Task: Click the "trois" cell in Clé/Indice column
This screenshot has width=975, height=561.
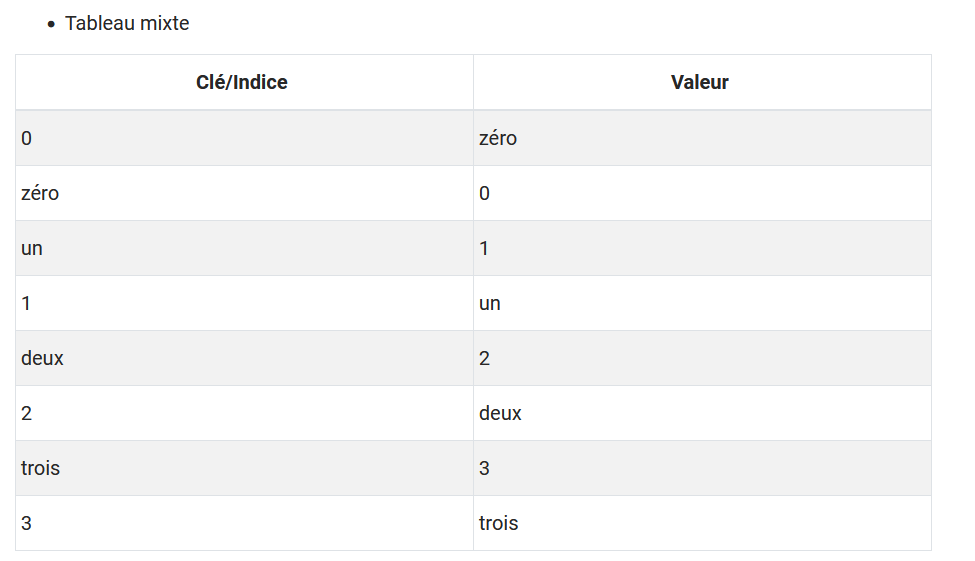Action: [41, 468]
